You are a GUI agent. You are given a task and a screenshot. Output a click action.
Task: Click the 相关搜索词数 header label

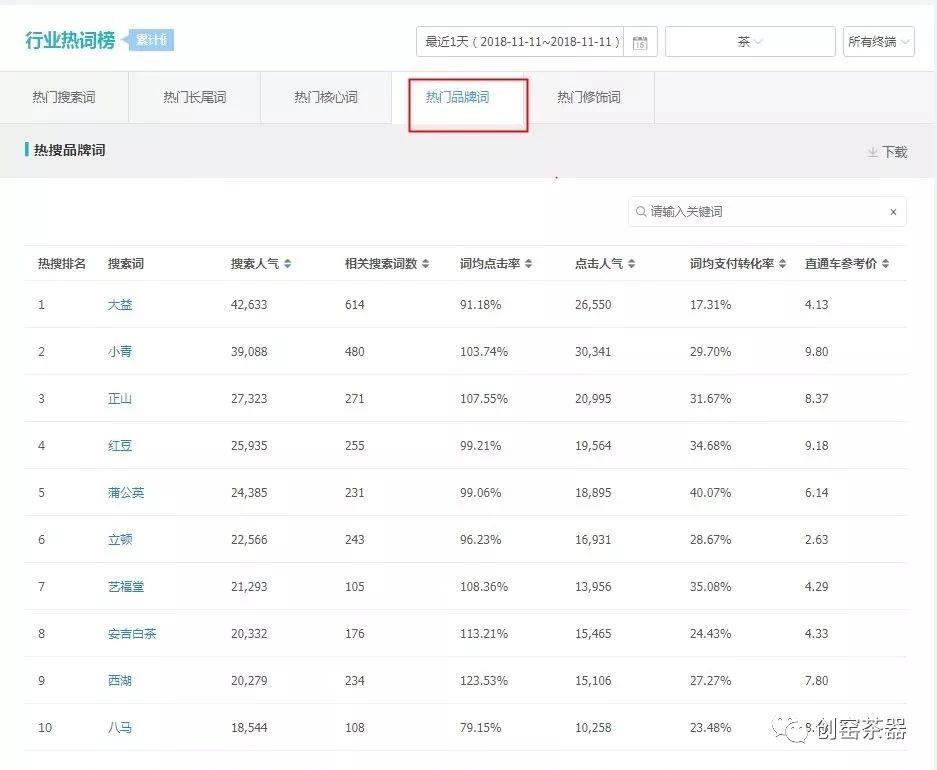(381, 263)
